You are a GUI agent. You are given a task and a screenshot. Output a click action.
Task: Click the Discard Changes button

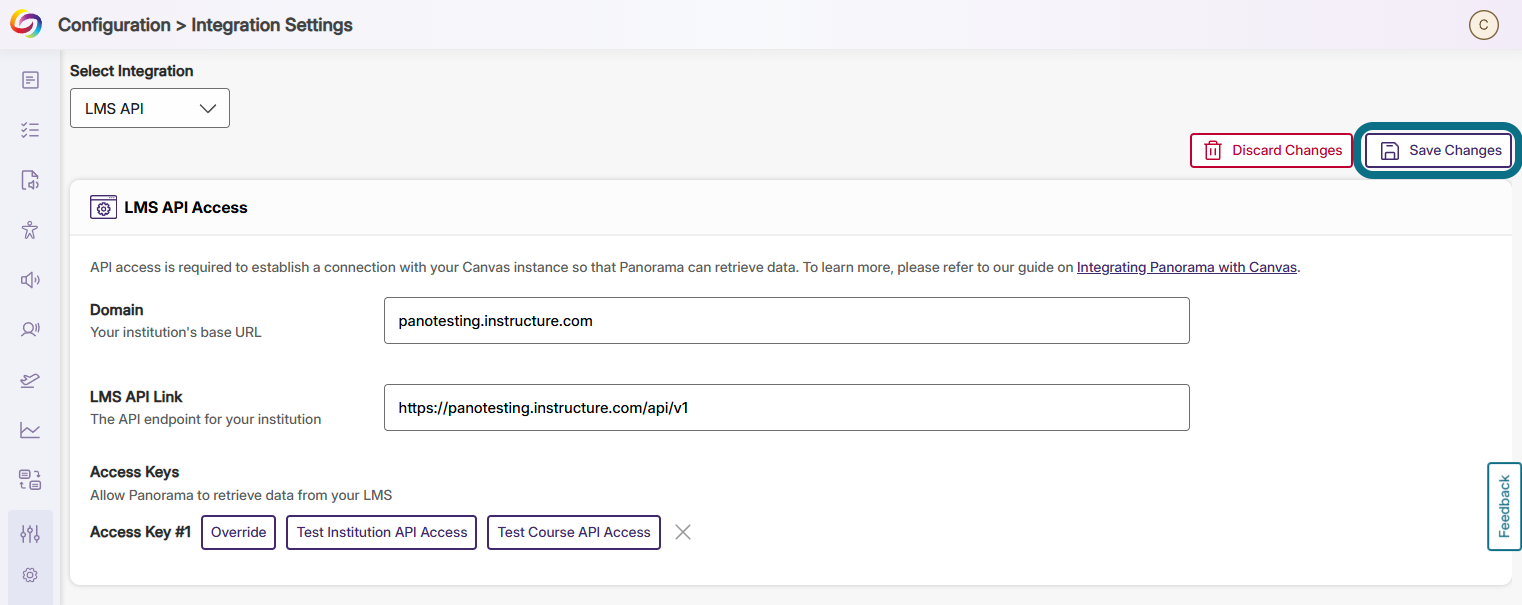[1271, 150]
